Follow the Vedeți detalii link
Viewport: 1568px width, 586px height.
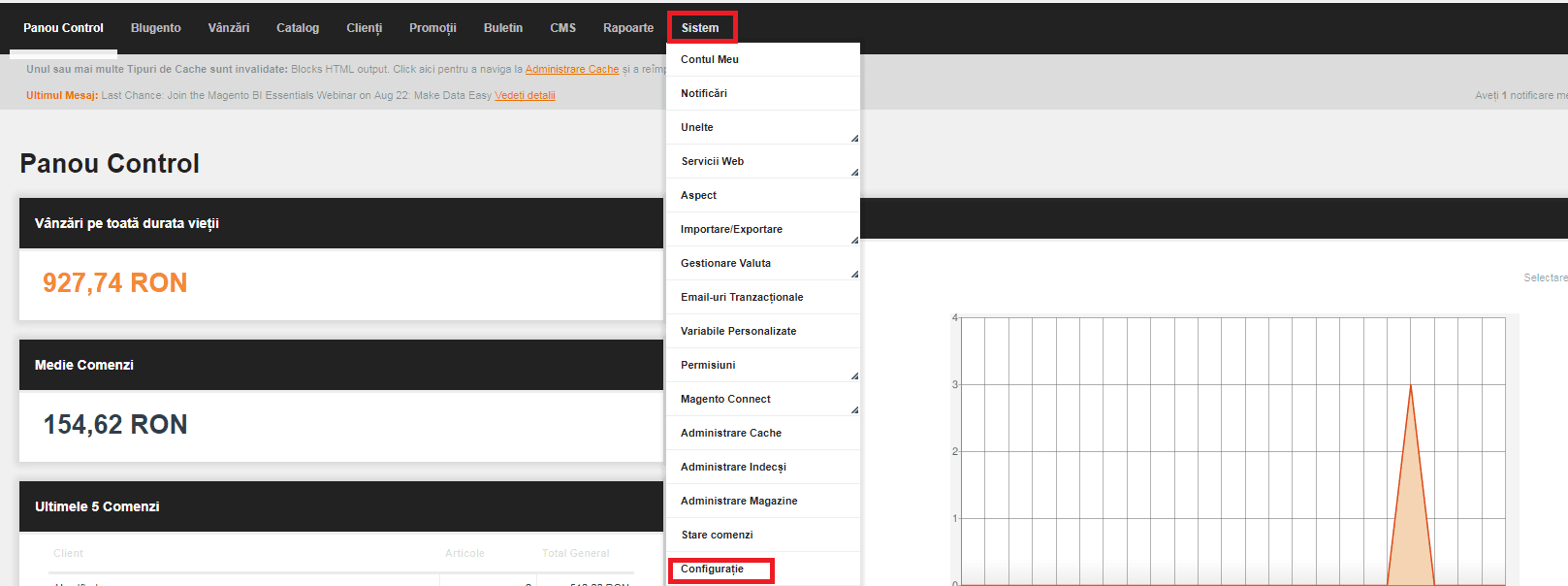pyautogui.click(x=525, y=95)
